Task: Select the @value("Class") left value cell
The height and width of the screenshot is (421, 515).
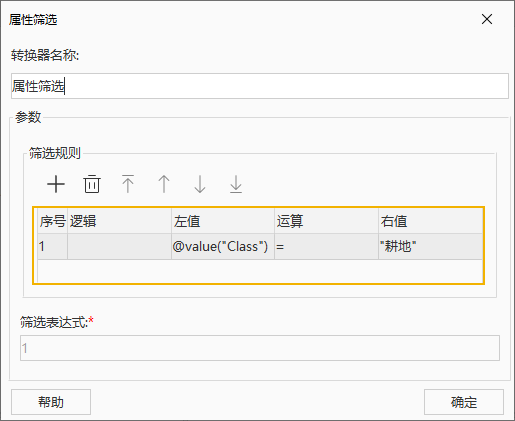Action: tap(223, 247)
